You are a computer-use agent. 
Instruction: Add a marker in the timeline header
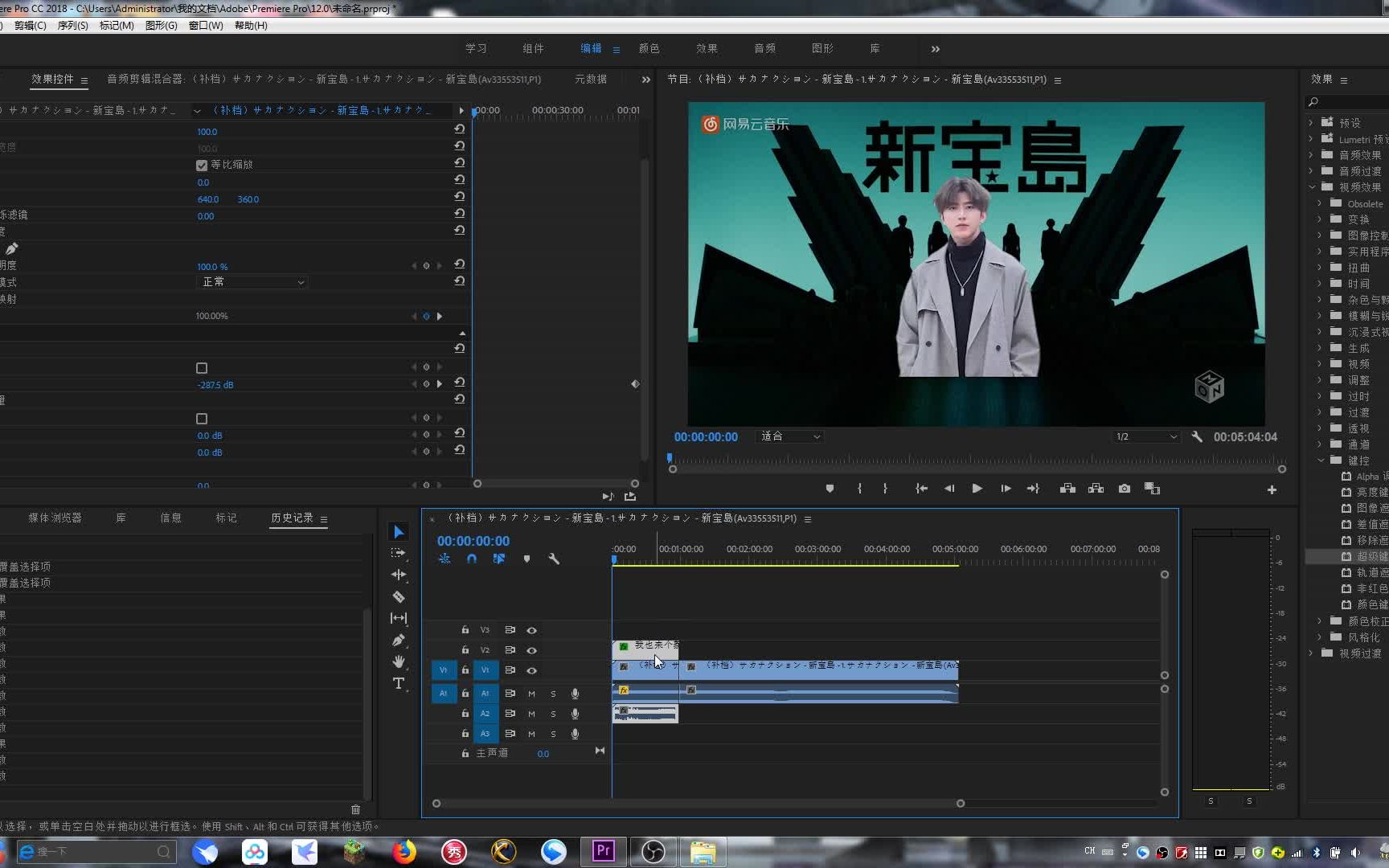coord(527,559)
